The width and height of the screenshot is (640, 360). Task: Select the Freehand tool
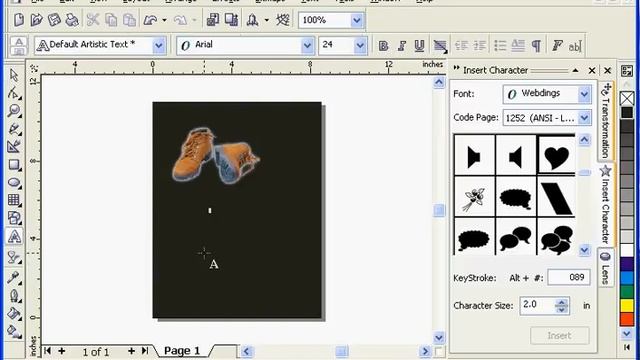(x=14, y=129)
